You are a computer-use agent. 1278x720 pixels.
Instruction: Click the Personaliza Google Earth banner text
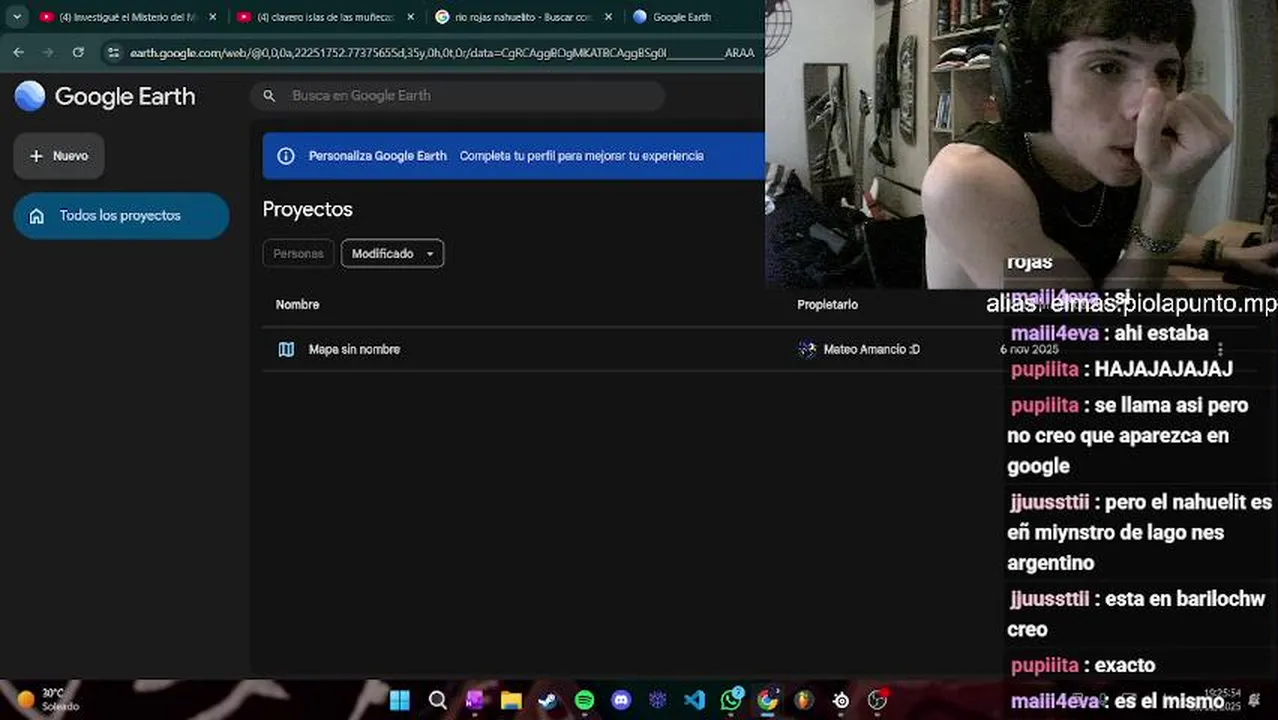click(x=377, y=156)
